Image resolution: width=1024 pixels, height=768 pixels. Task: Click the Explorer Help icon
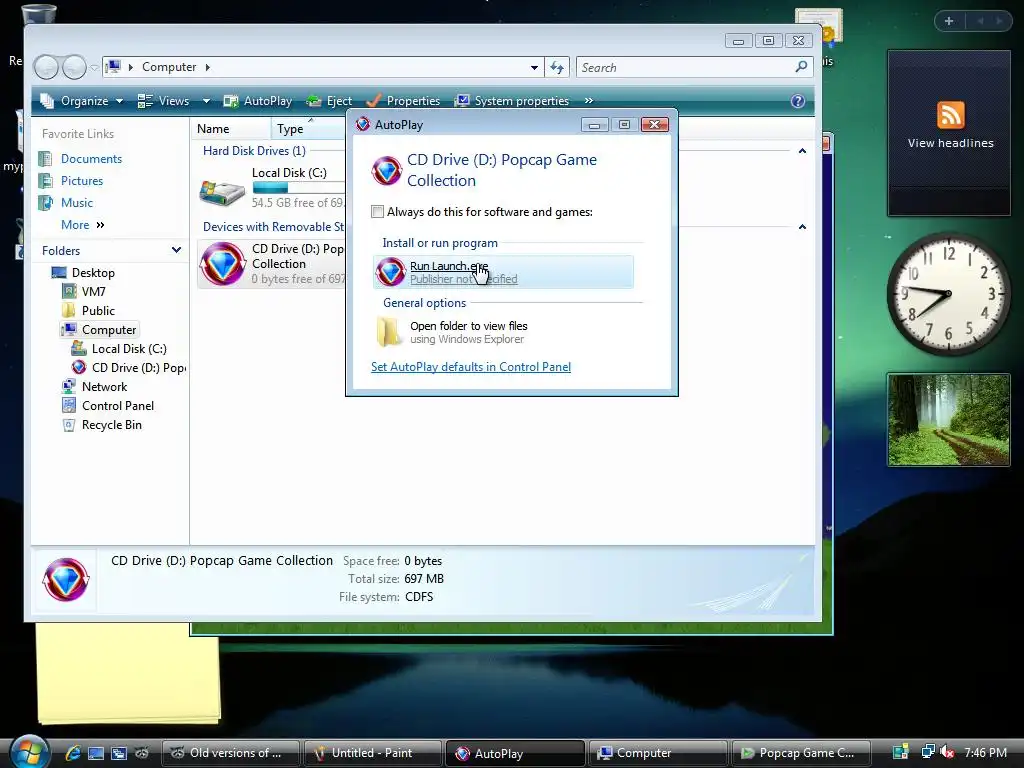(797, 101)
